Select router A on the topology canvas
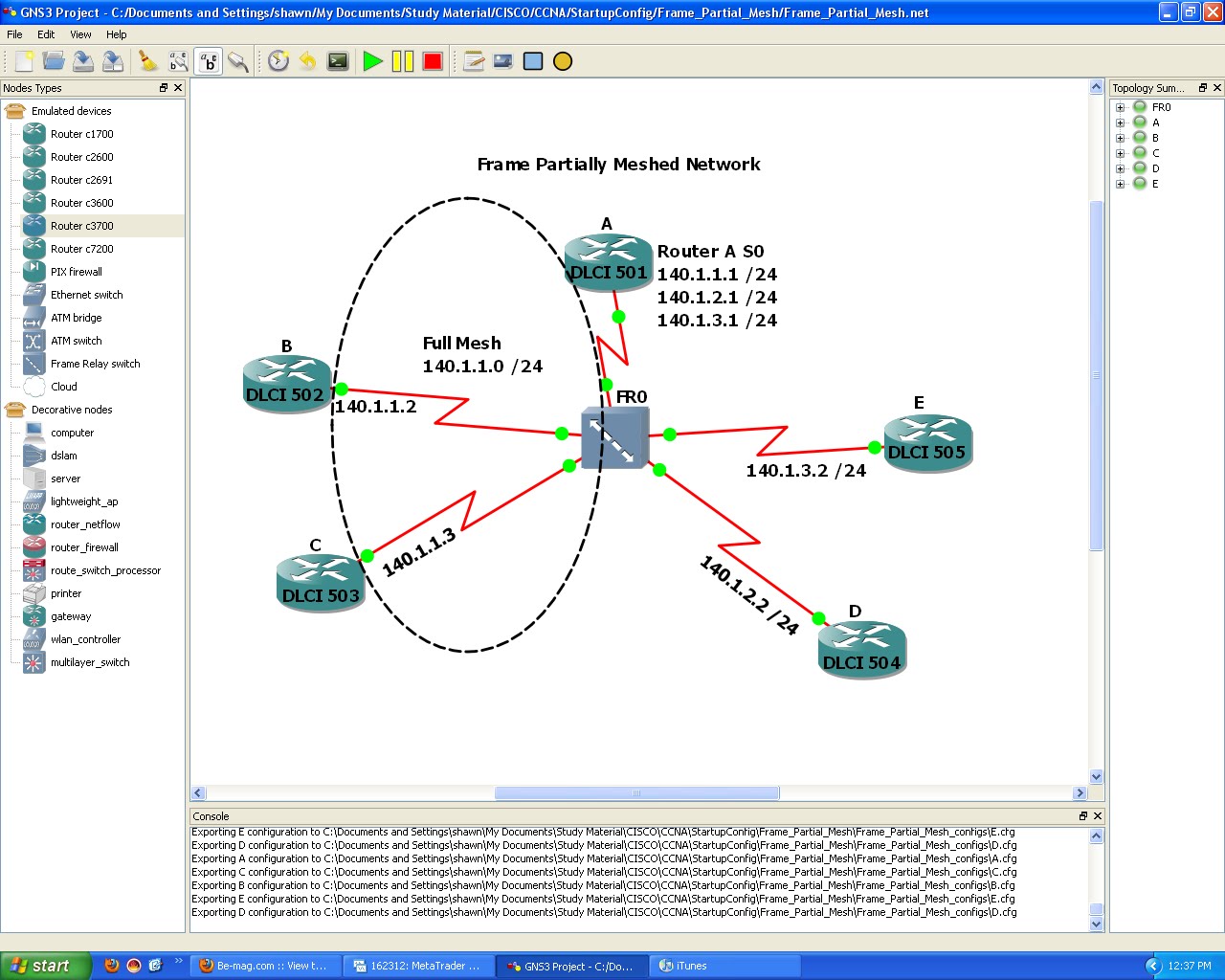 (608, 262)
